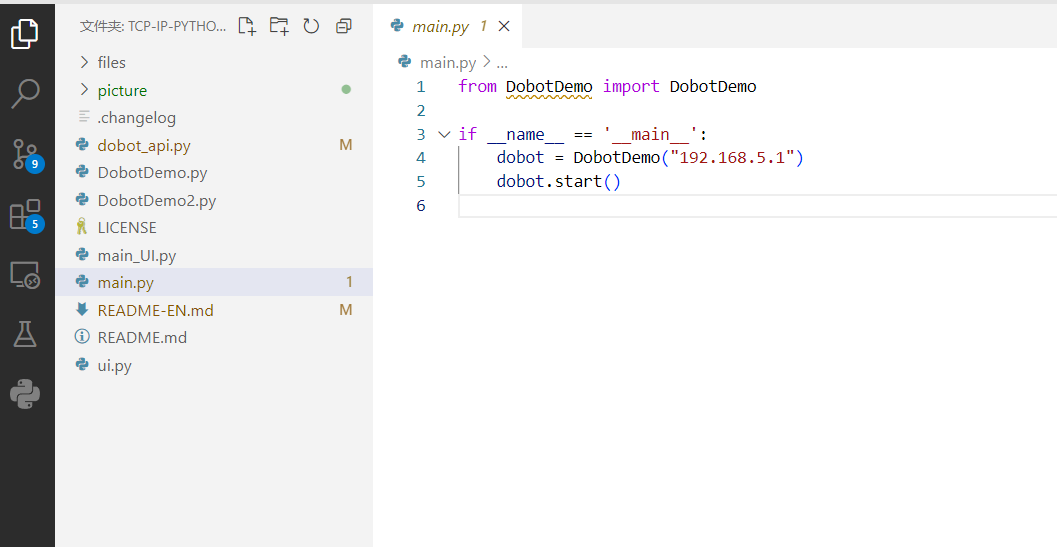Image resolution: width=1057 pixels, height=547 pixels.
Task: Click line number 4 in the gutter
Action: pos(421,158)
